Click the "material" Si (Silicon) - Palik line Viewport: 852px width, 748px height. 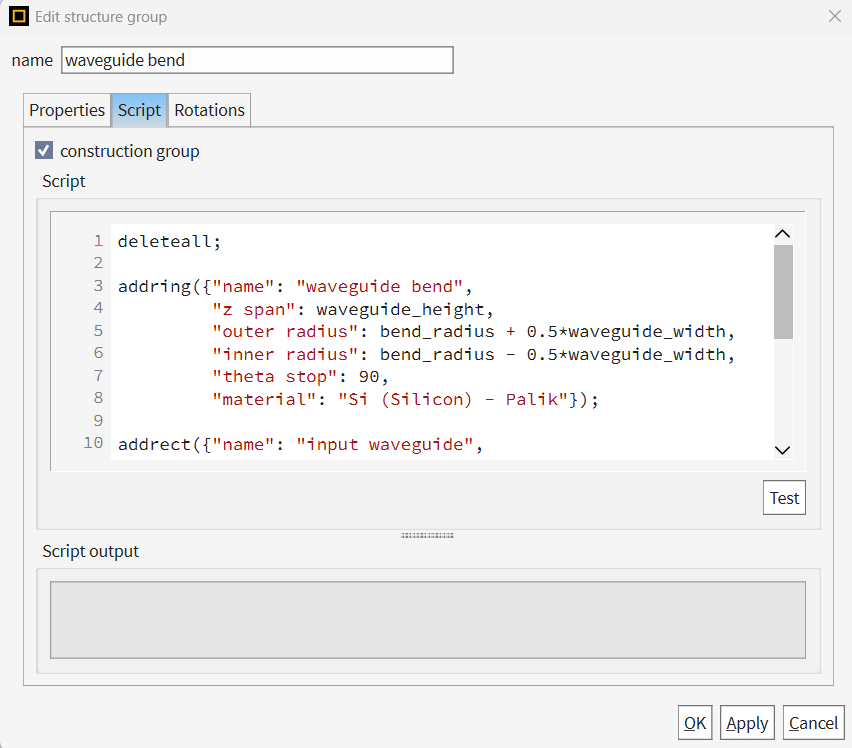[405, 399]
